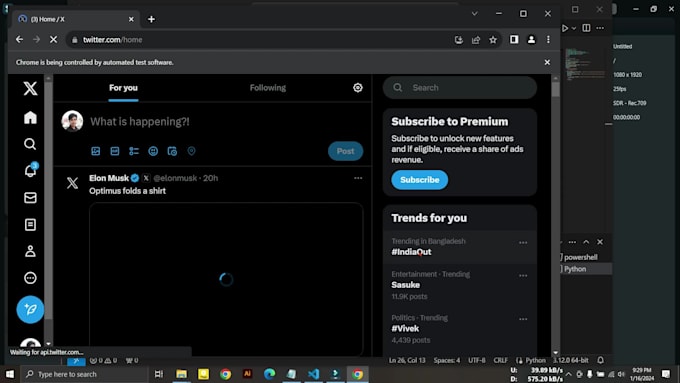This screenshot has height=383, width=680.
Task: Click the Lists icon in sidebar
Action: (x=30, y=225)
